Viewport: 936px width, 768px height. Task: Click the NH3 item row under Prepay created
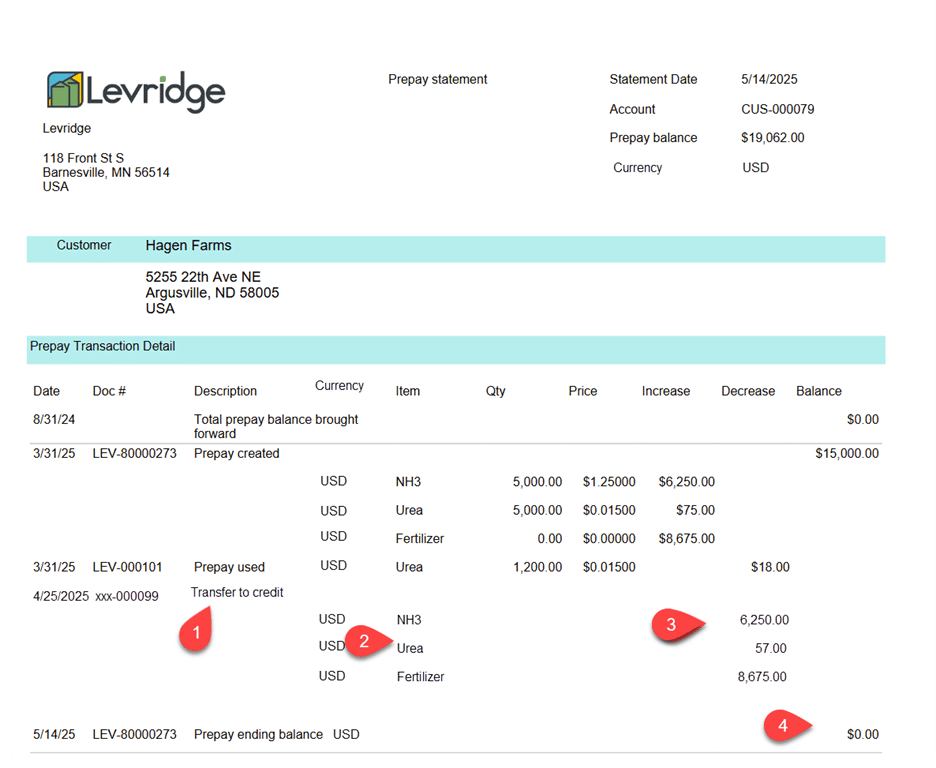point(408,481)
